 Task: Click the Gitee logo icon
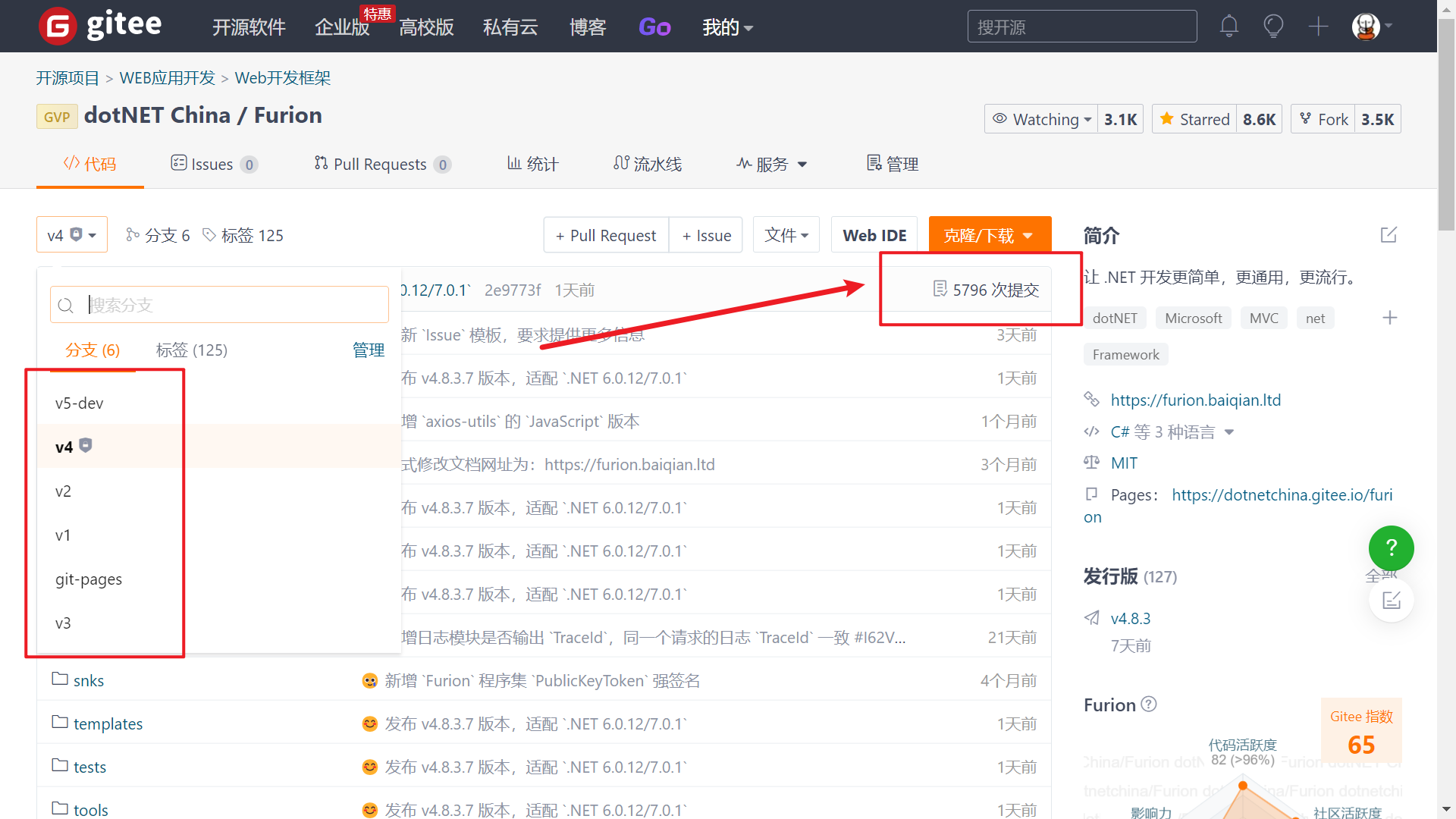pyautogui.click(x=58, y=26)
